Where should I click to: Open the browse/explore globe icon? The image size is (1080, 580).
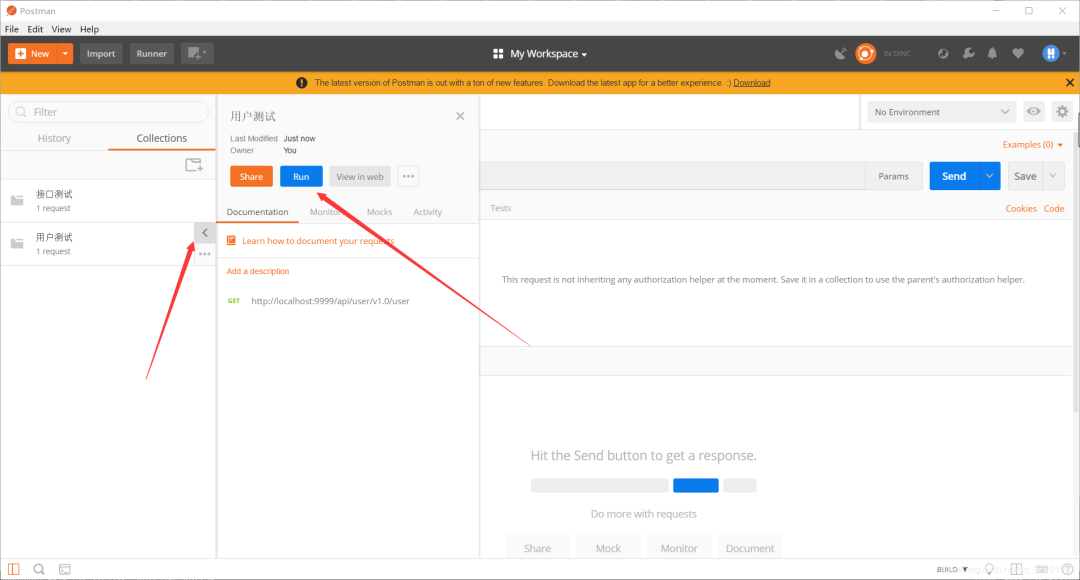coord(943,54)
